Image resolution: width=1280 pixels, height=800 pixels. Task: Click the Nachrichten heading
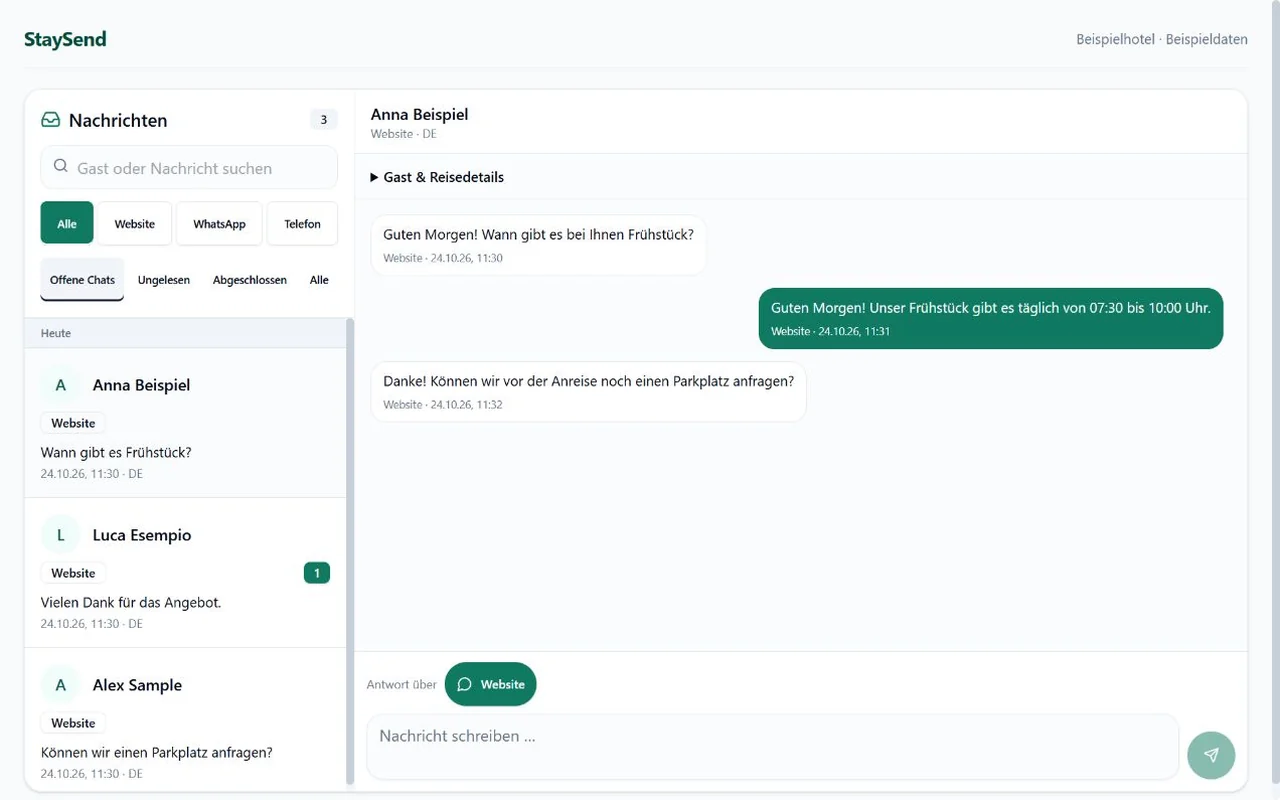(x=118, y=120)
